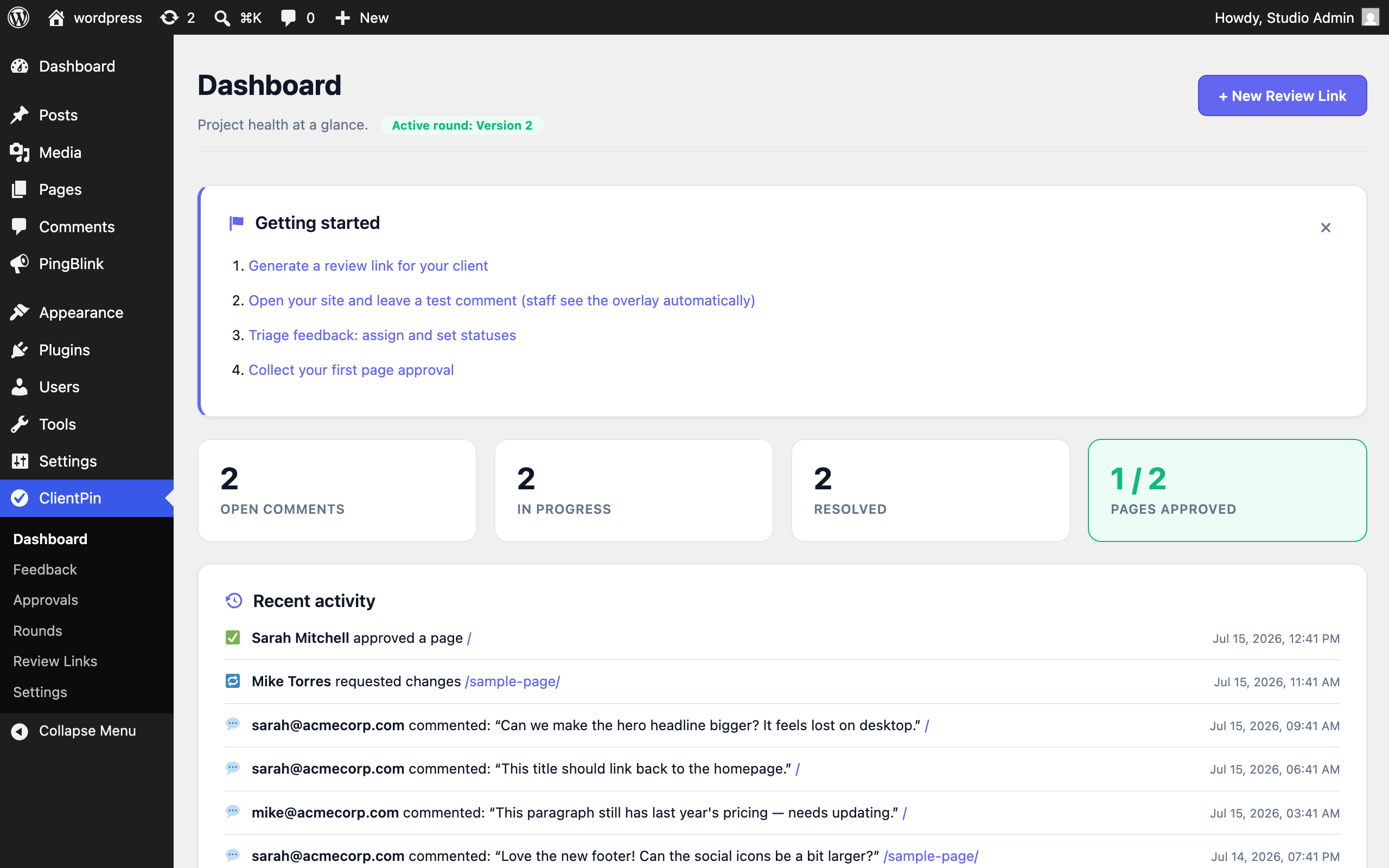Click the Comments bubble icon in sidebar
This screenshot has width=1389, height=868.
coord(20,226)
